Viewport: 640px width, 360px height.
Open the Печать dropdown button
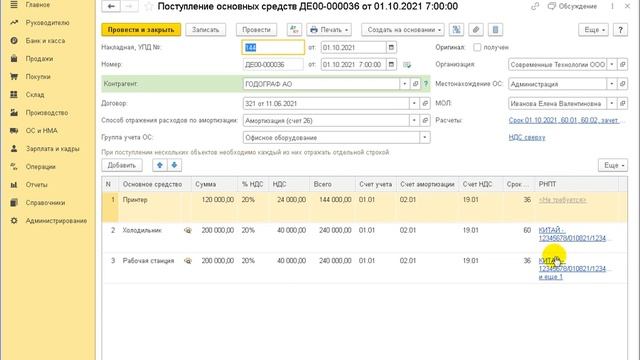pyautogui.click(x=329, y=30)
